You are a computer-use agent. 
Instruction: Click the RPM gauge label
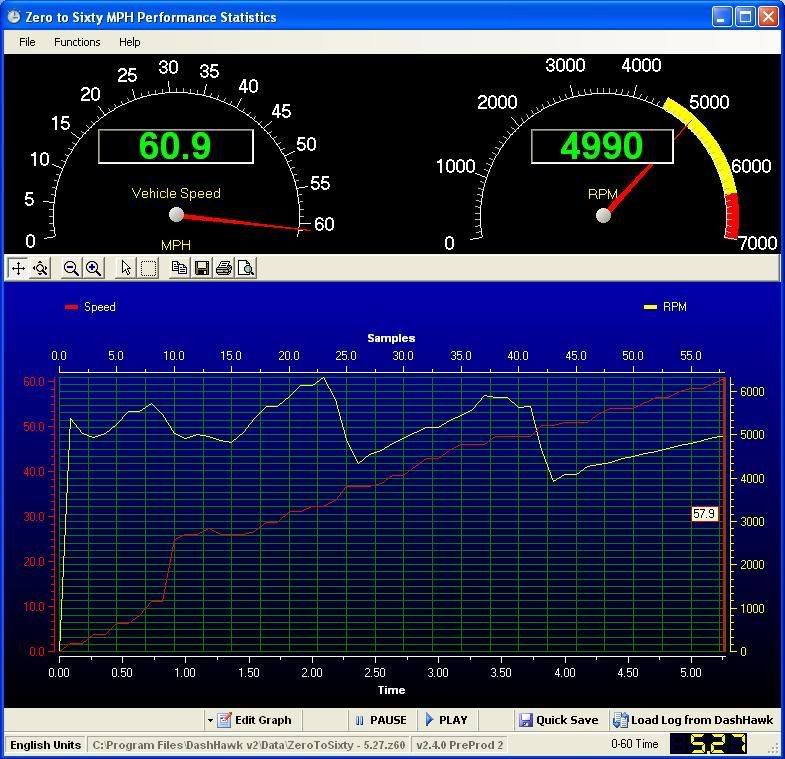coord(603,194)
